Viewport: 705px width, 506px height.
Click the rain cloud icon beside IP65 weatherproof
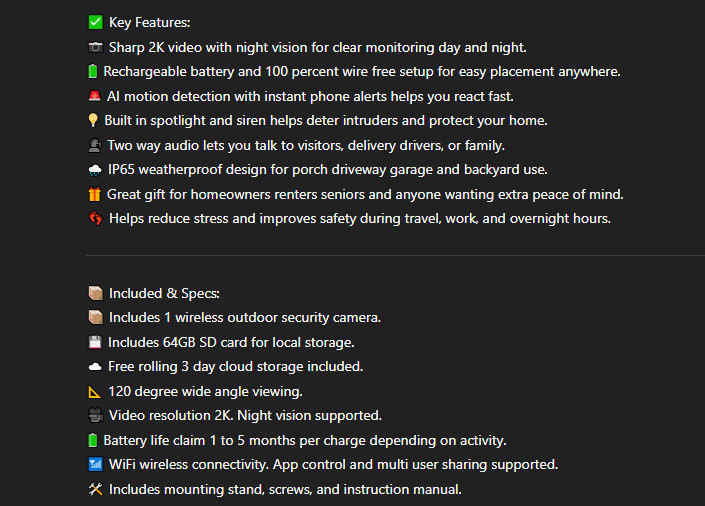pyautogui.click(x=95, y=170)
